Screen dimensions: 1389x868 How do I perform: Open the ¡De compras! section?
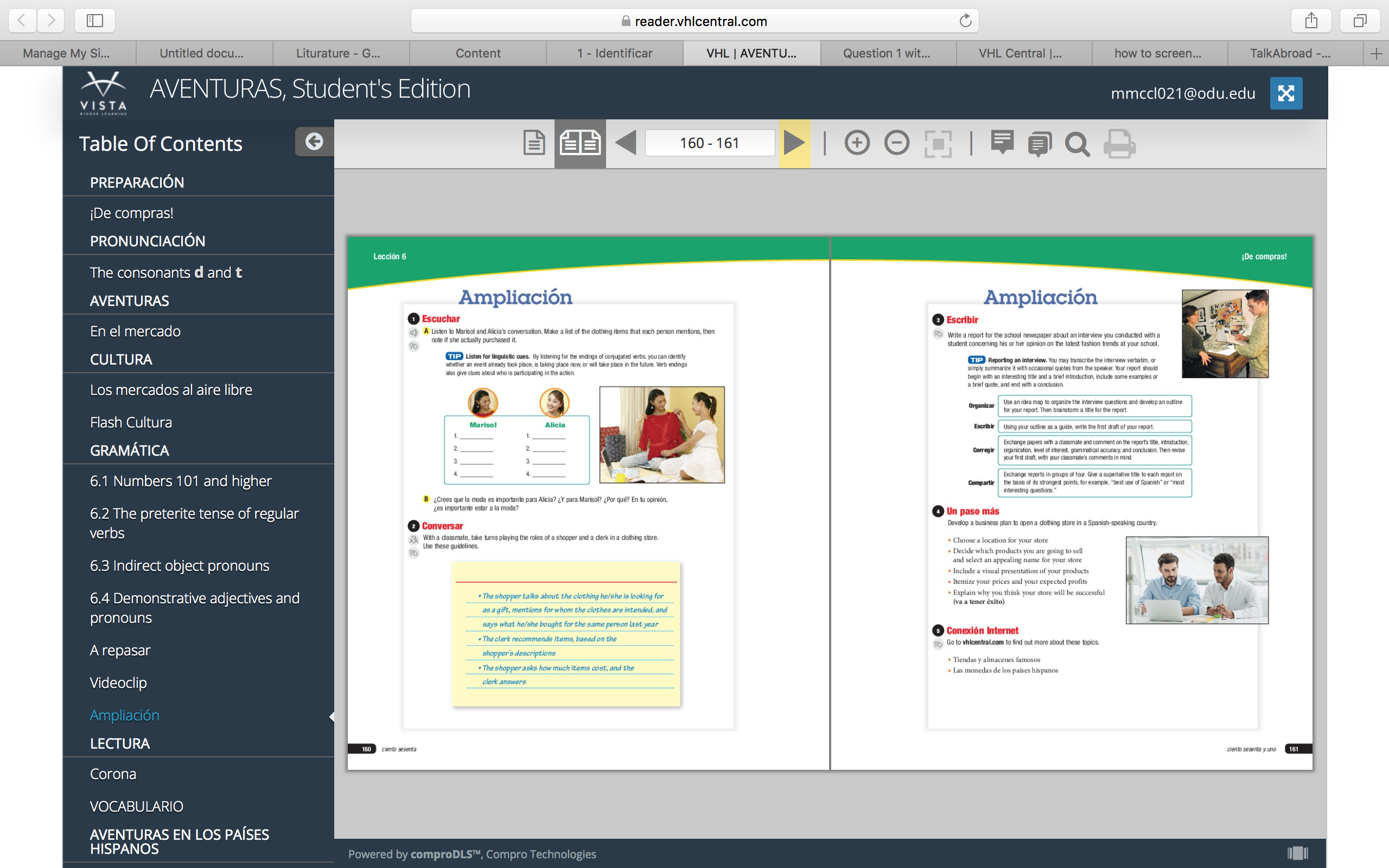click(131, 213)
